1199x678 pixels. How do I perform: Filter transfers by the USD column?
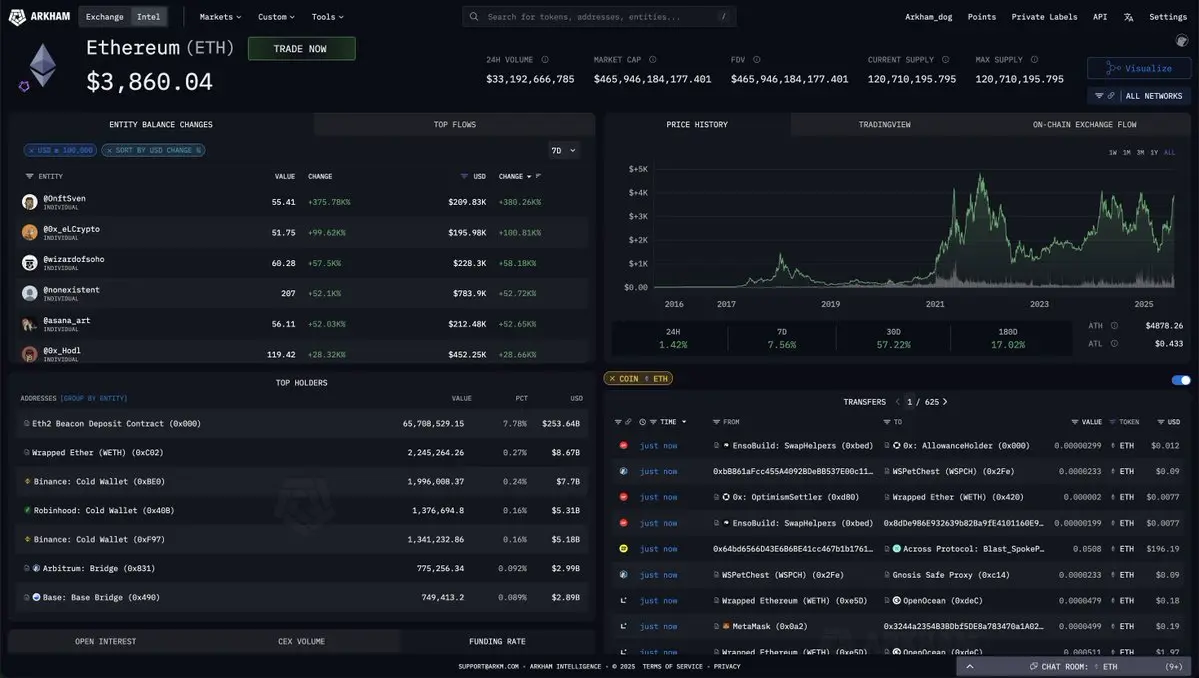(1161, 422)
